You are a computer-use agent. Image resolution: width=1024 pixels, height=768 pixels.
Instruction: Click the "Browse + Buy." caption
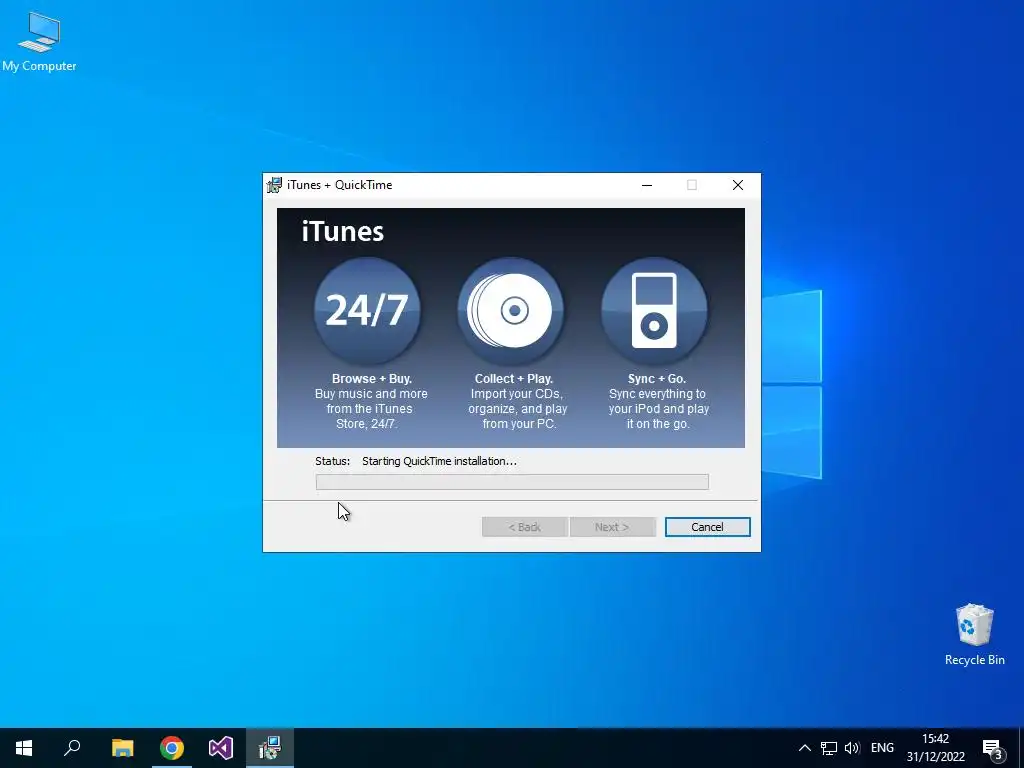[x=372, y=379]
